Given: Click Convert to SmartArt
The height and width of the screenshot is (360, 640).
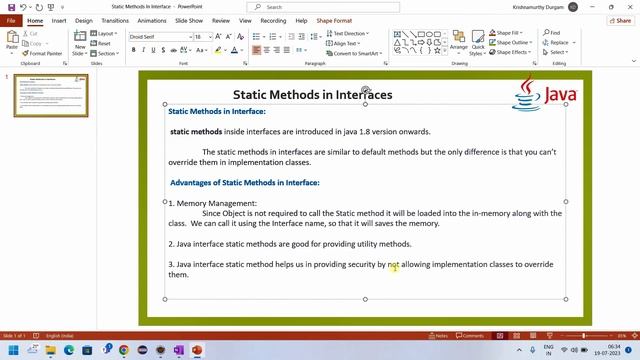Looking at the screenshot, I should [x=354, y=53].
